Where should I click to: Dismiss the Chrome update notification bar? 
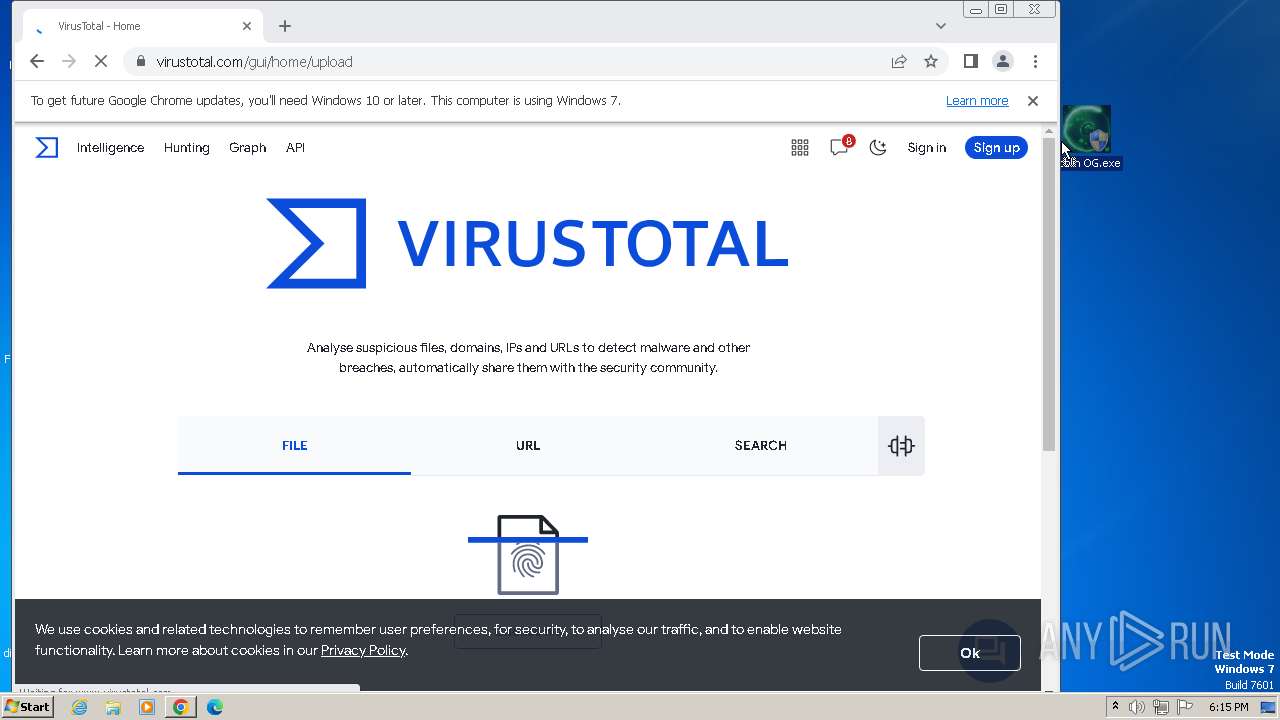click(1033, 101)
